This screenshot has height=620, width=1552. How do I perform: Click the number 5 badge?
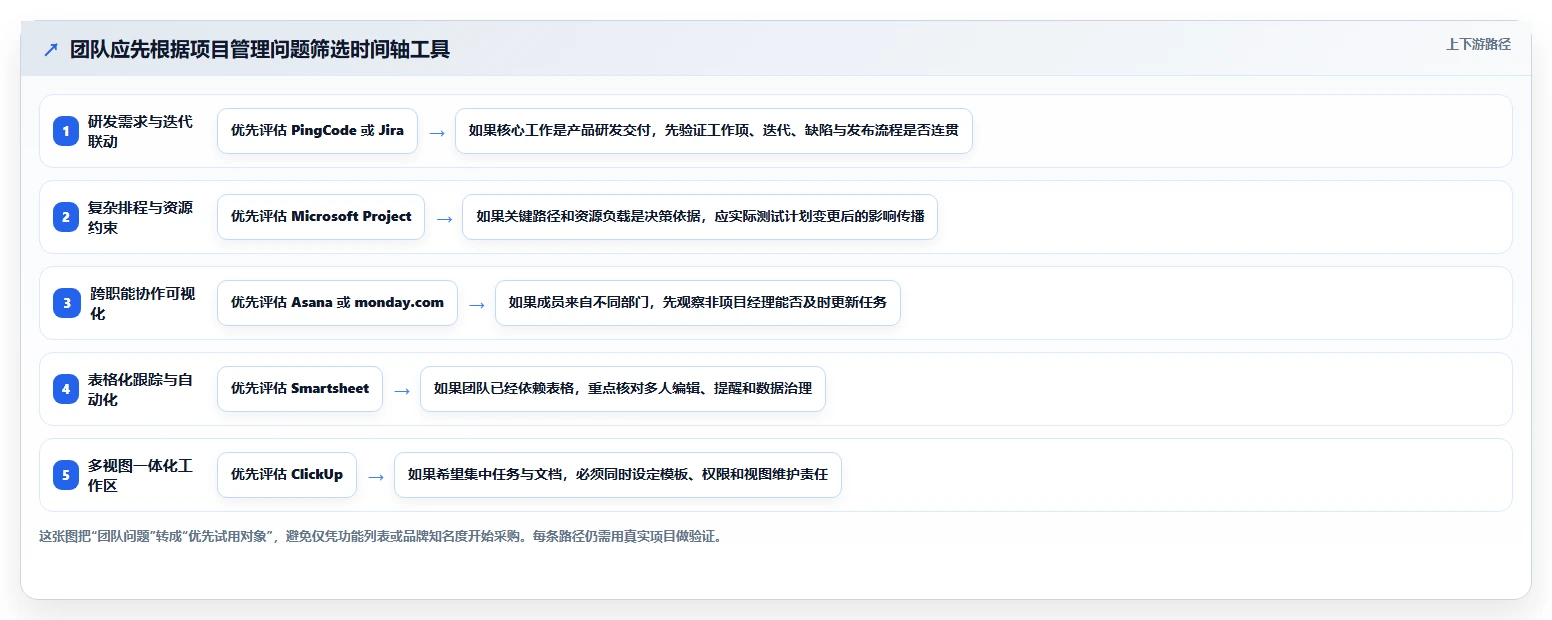[66, 475]
